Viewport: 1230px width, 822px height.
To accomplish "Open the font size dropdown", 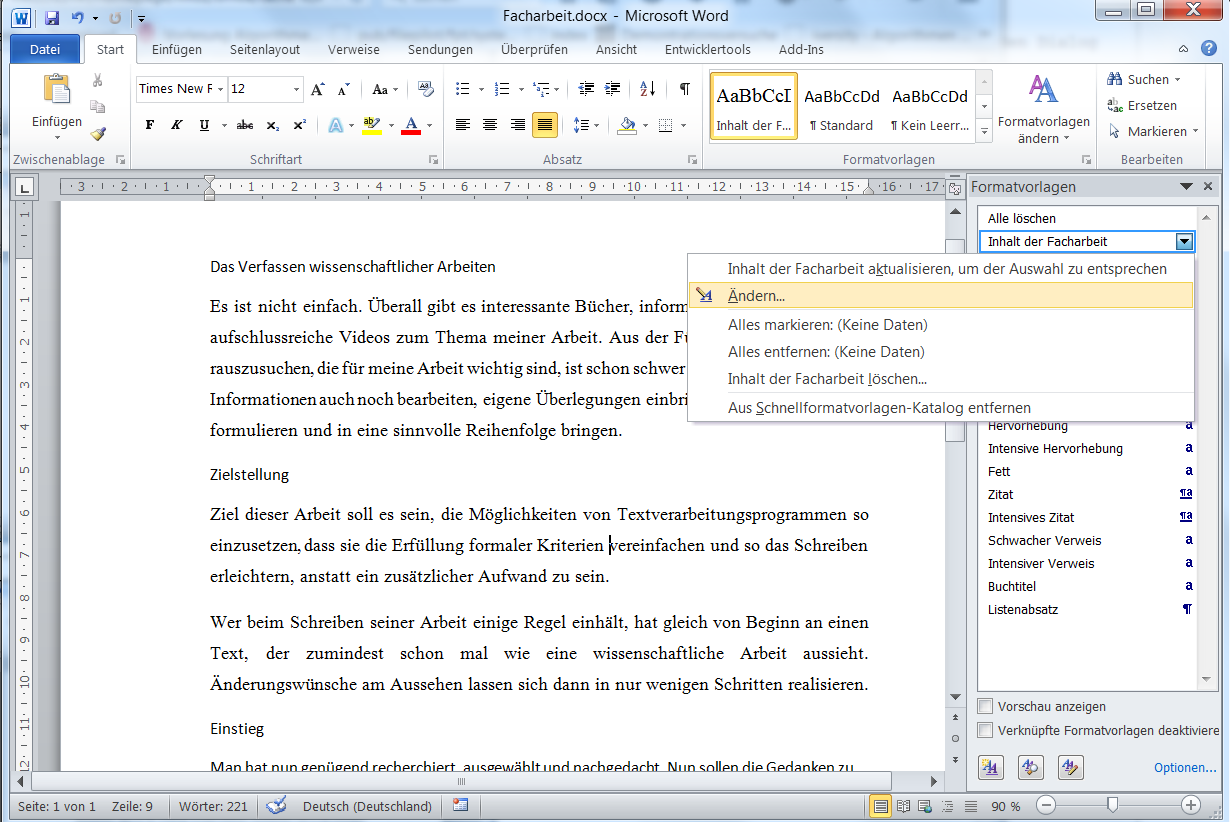I will click(297, 89).
